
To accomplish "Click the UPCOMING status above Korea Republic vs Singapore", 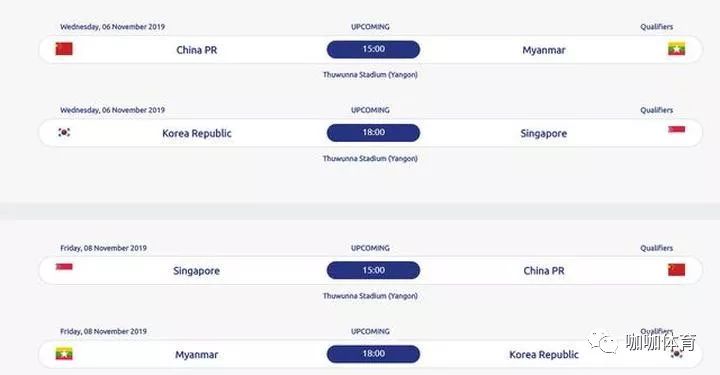I will coord(370,110).
